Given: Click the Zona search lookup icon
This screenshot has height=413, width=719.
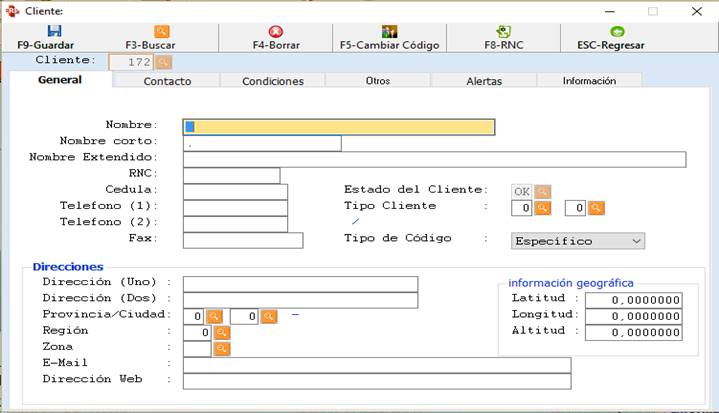Looking at the screenshot, I should pyautogui.click(x=221, y=348).
